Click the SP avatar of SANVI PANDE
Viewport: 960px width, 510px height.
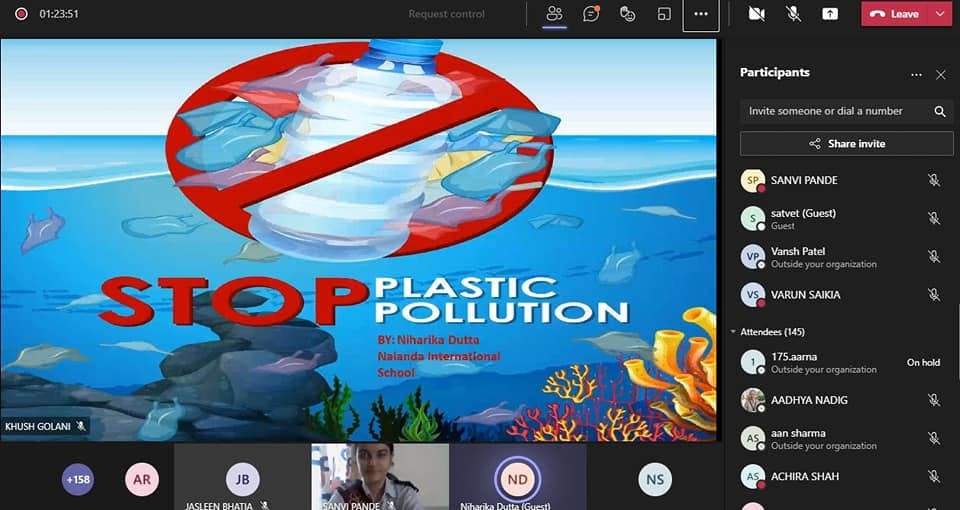(x=753, y=180)
